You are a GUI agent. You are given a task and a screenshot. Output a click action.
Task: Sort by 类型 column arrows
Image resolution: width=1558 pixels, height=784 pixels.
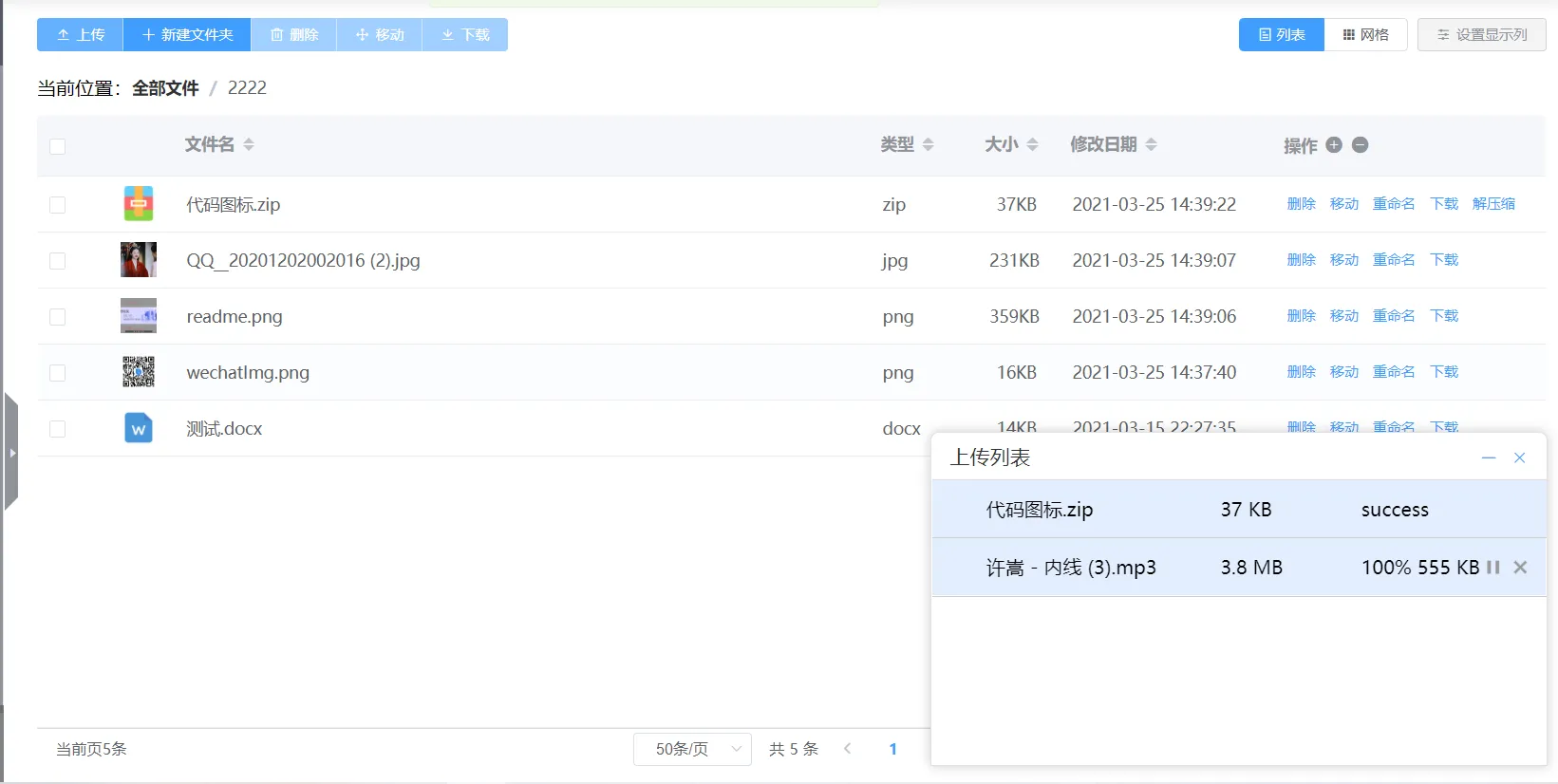tap(929, 144)
